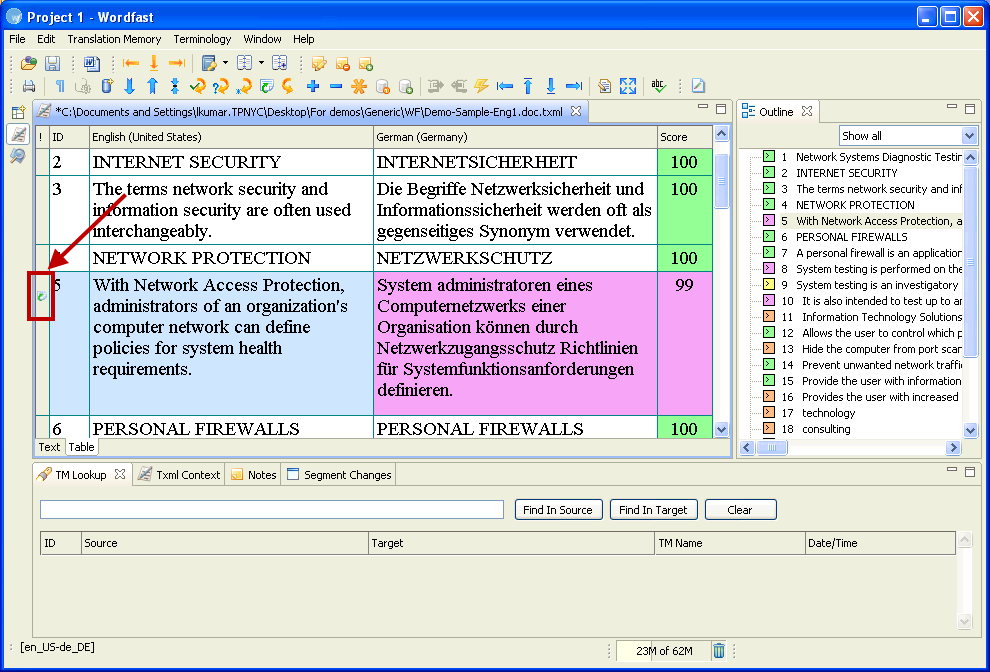Select outline item 17 technology
The width and height of the screenshot is (990, 672).
pos(828,413)
